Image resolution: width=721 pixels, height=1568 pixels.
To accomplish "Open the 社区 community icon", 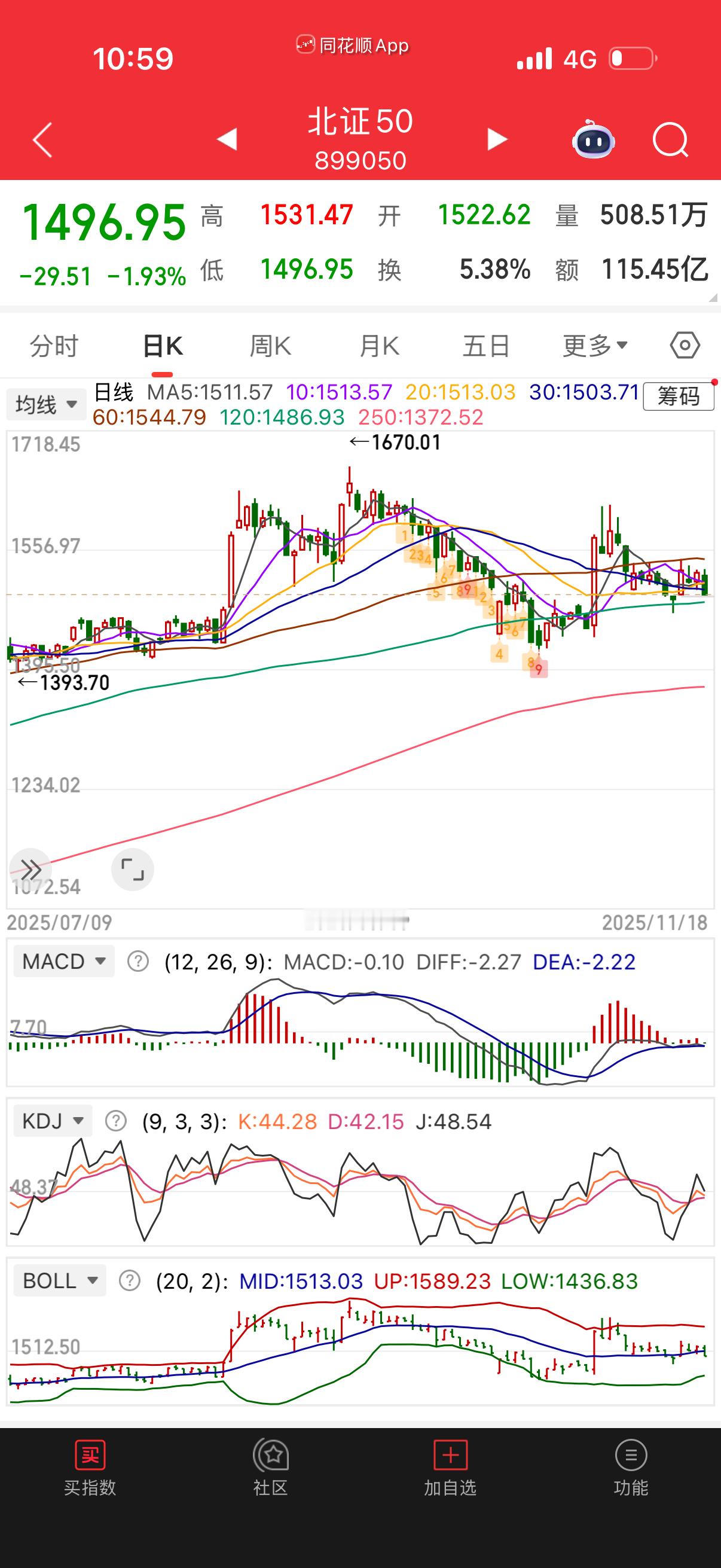I will 271,1455.
